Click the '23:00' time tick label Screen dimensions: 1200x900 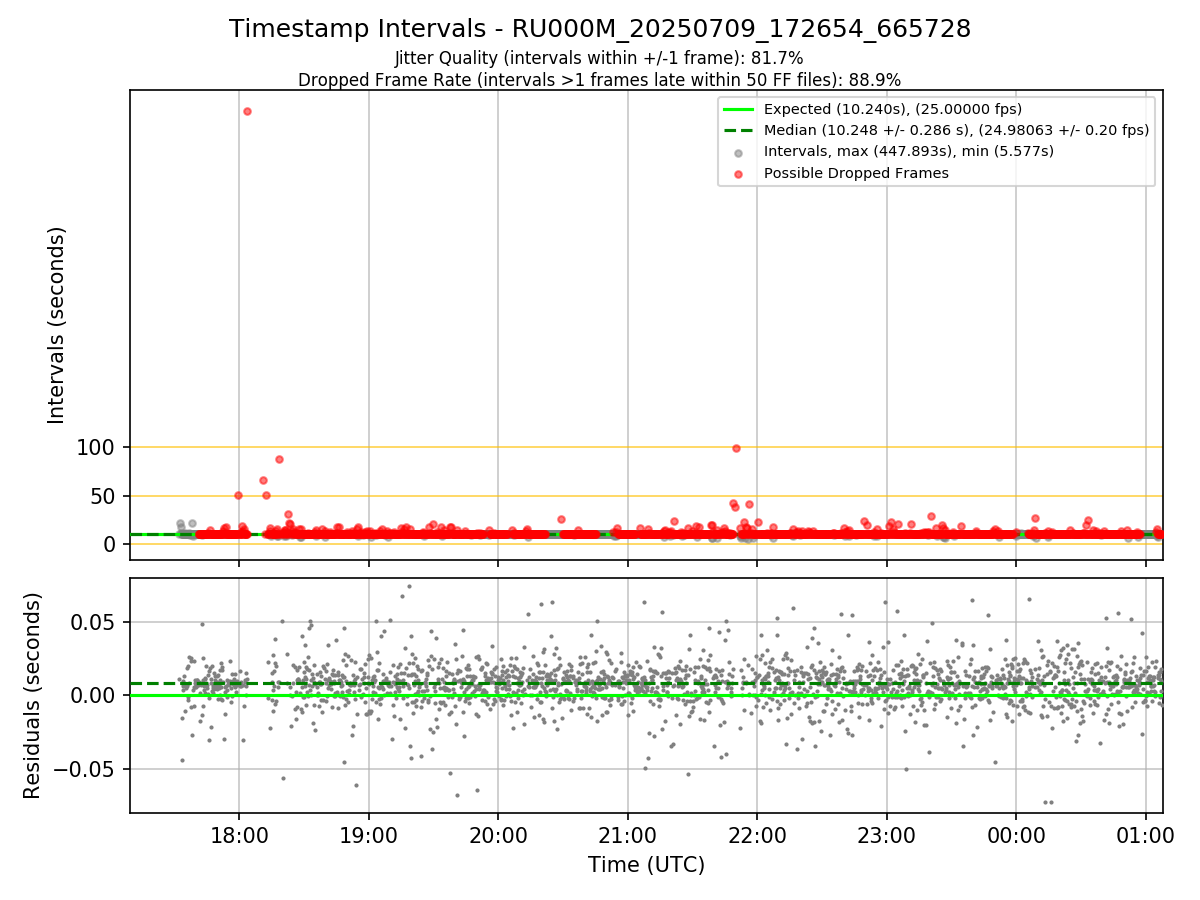click(887, 834)
